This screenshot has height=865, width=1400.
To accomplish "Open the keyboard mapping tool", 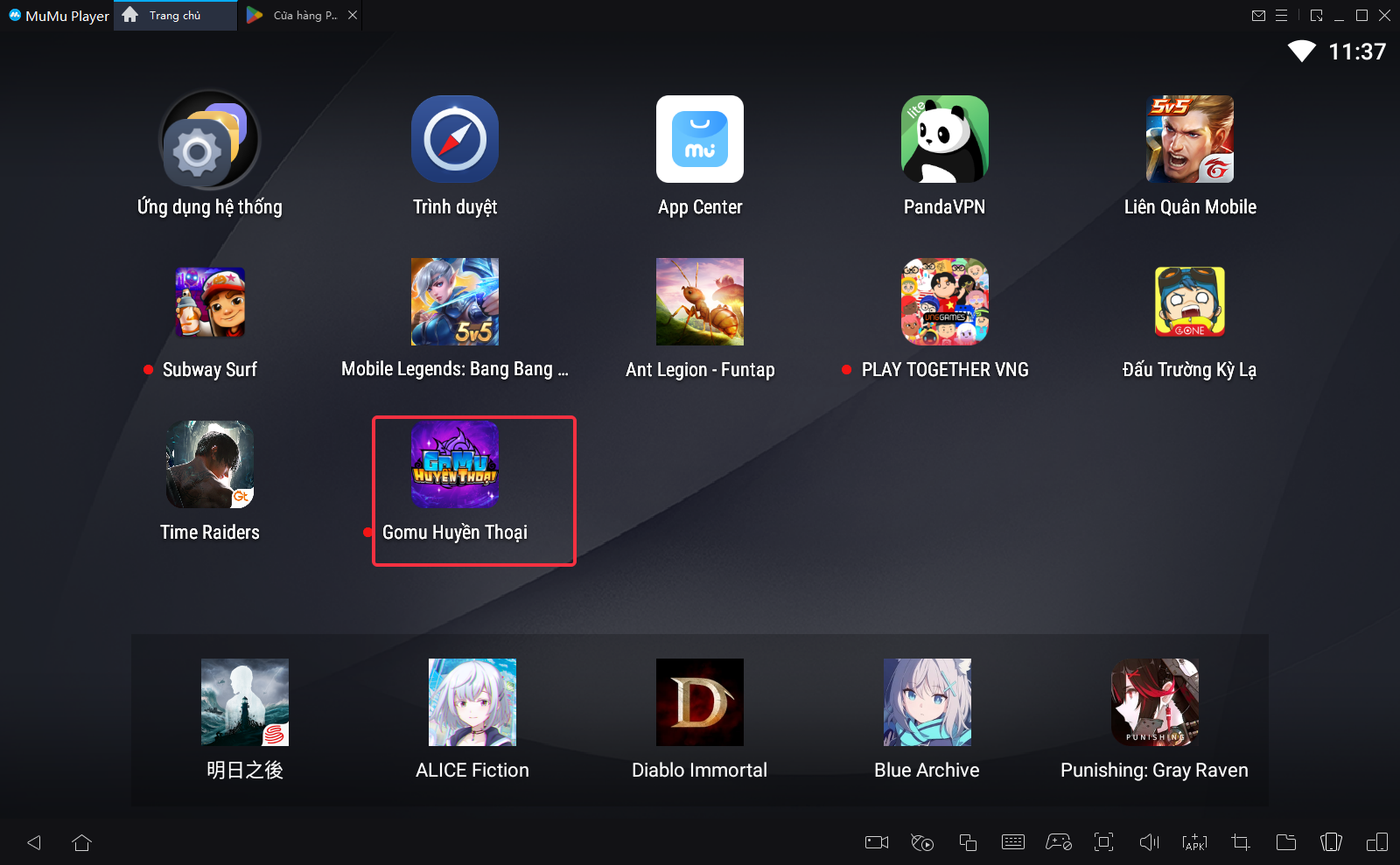I will click(1012, 842).
